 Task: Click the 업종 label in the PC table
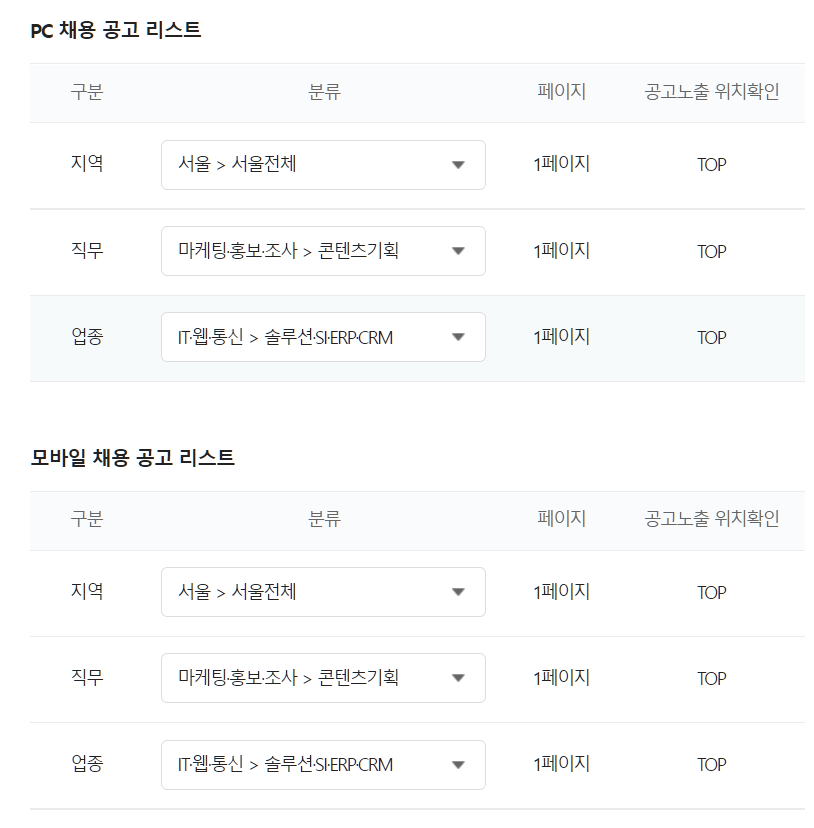click(x=87, y=337)
